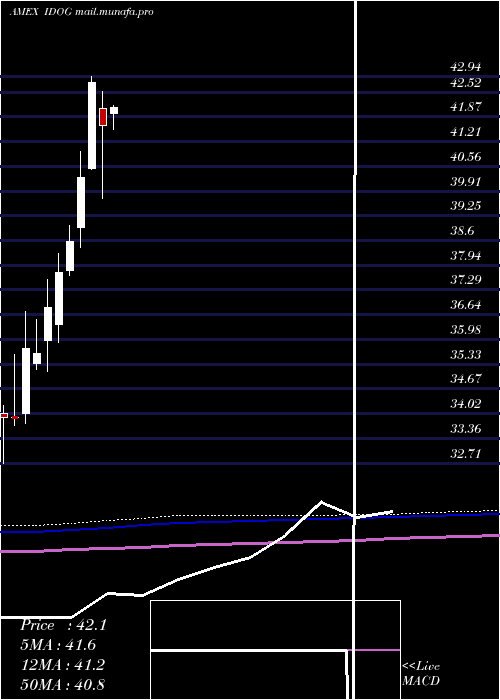Click the 50MA : 40.8 readout
The width and height of the screenshot is (500, 700).
(63, 684)
